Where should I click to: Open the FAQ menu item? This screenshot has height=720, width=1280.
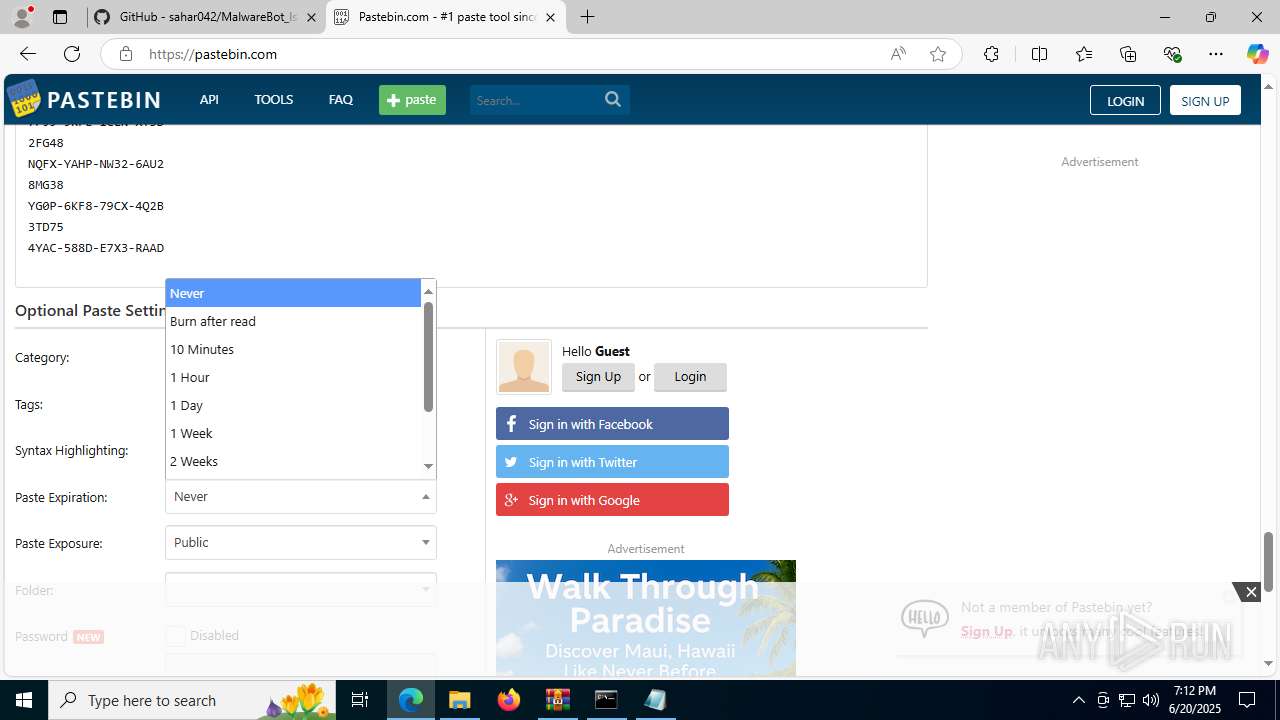pos(341,99)
